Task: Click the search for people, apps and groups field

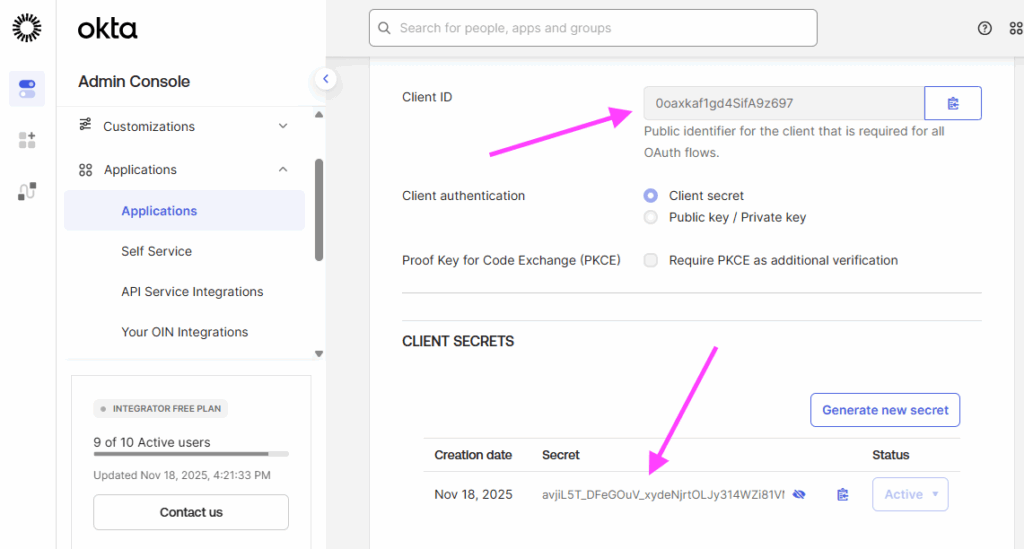Action: [593, 28]
